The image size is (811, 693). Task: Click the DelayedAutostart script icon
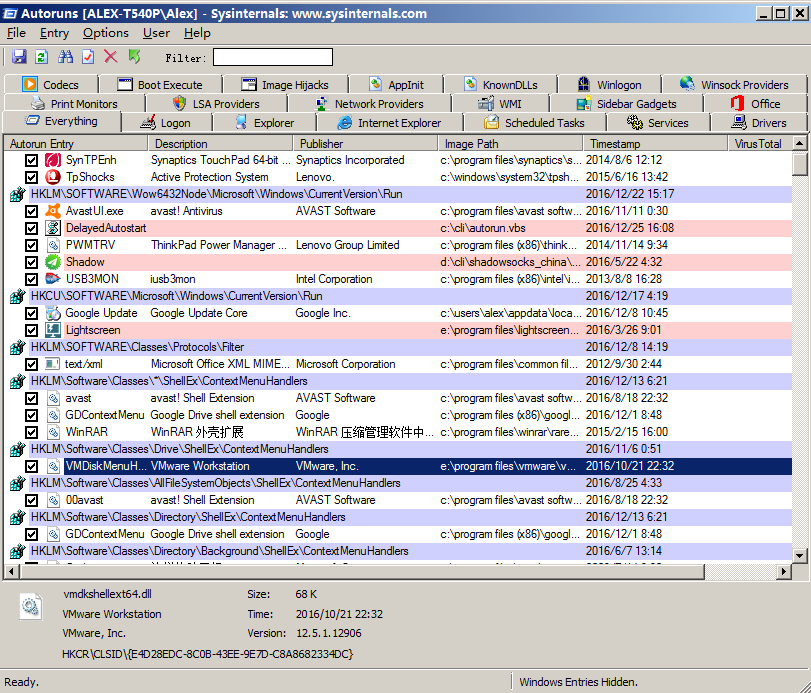(52, 228)
